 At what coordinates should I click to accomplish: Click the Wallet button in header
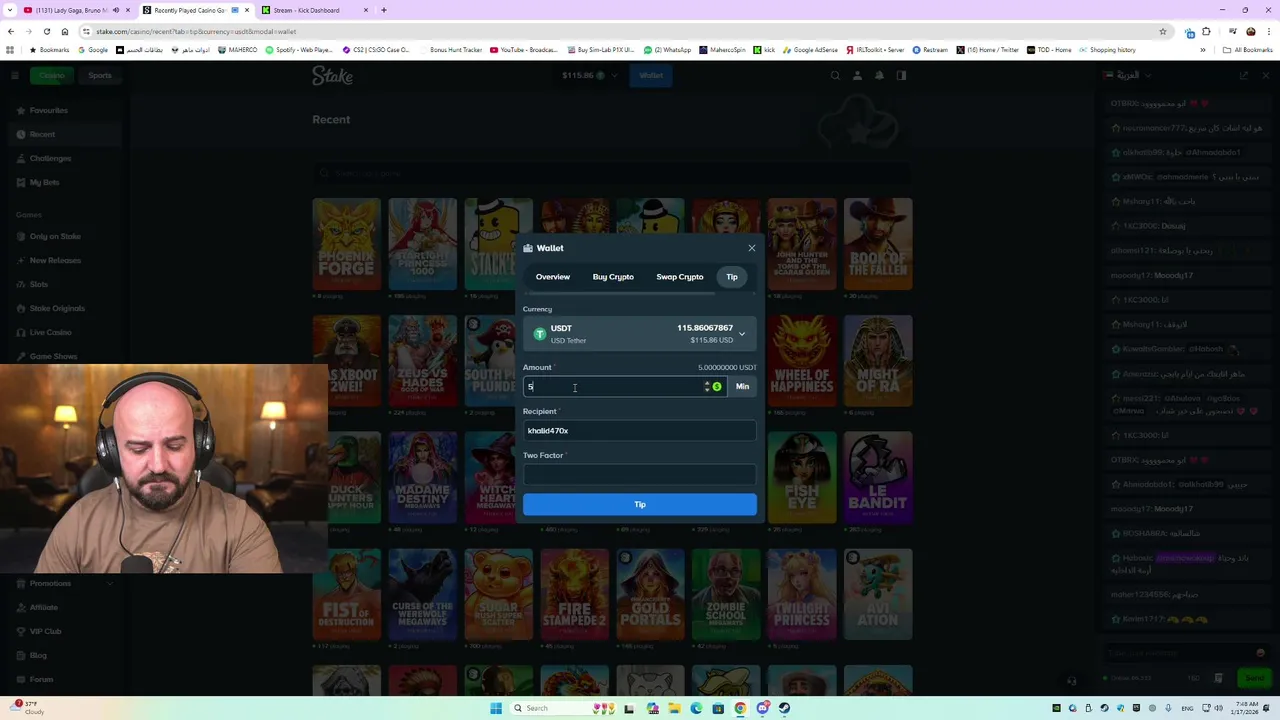click(x=651, y=75)
